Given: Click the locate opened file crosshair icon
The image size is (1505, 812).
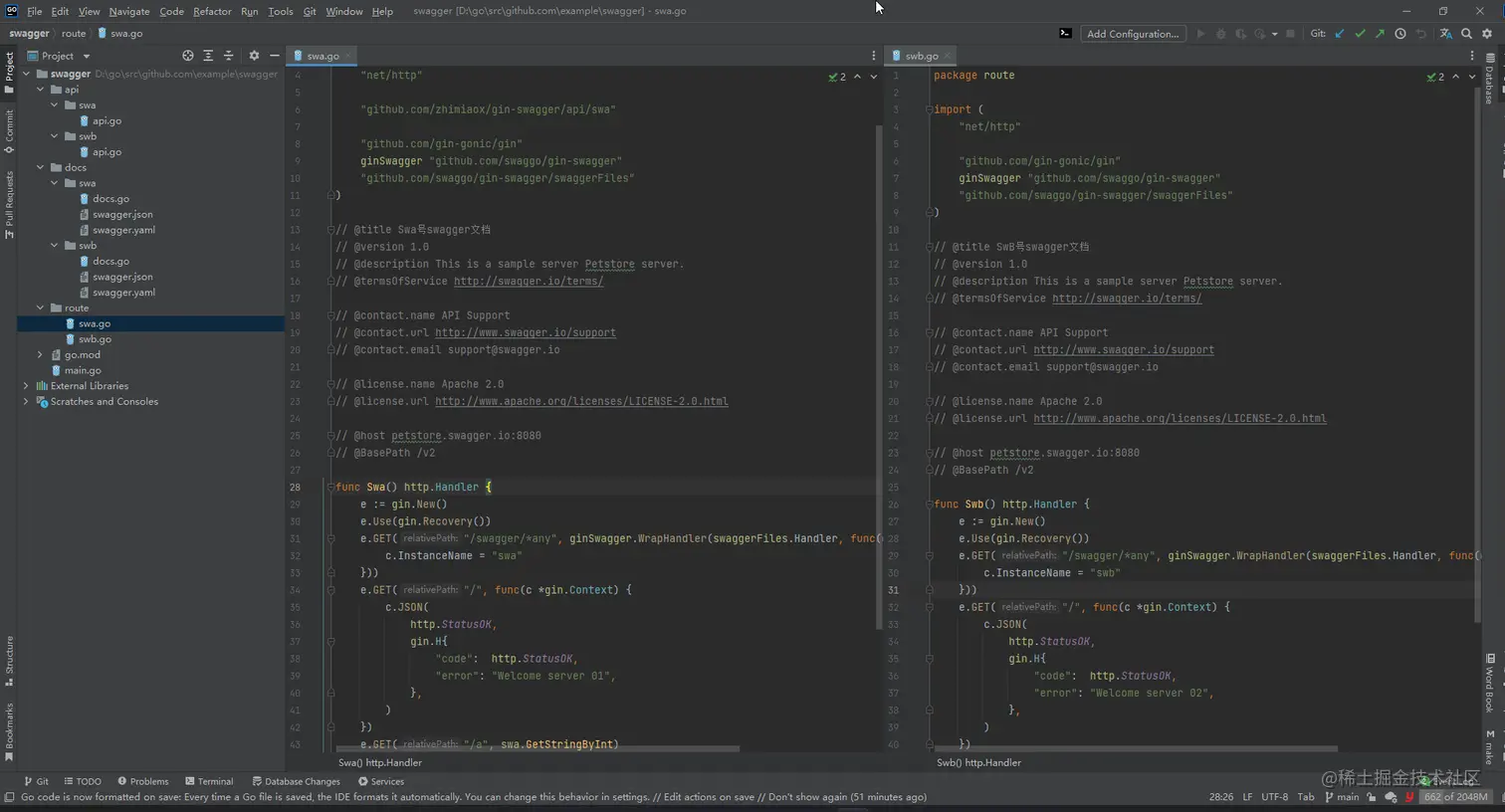Looking at the screenshot, I should pyautogui.click(x=188, y=56).
